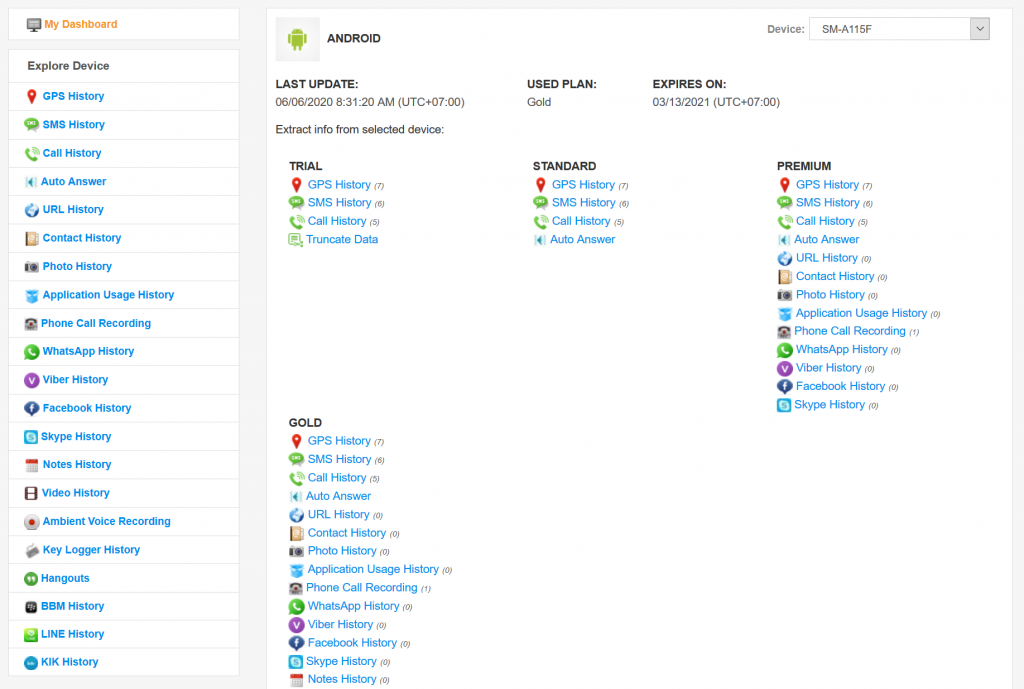Click the Video History film icon
1024x689 pixels.
coord(31,494)
